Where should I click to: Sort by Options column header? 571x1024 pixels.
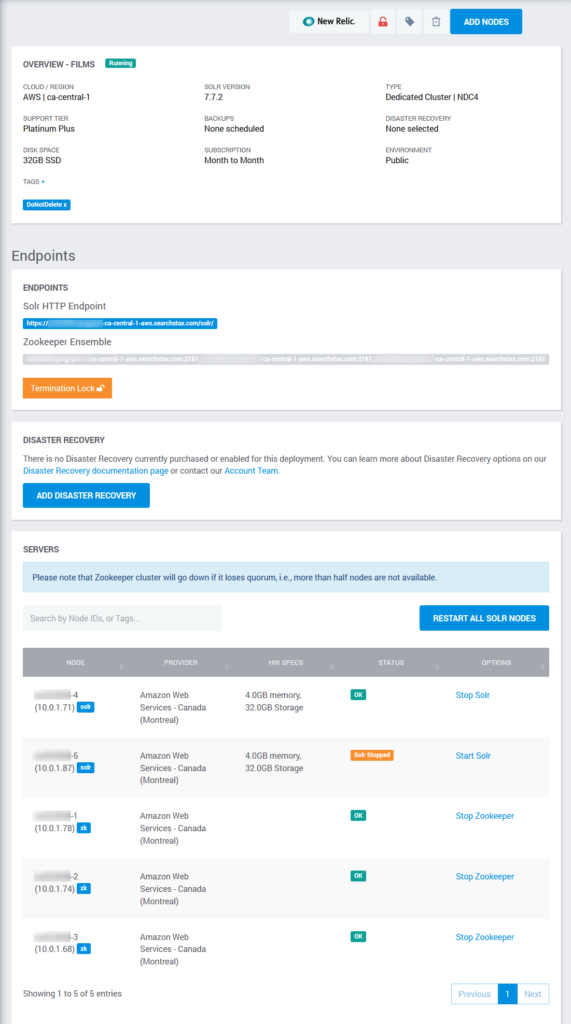coord(496,662)
